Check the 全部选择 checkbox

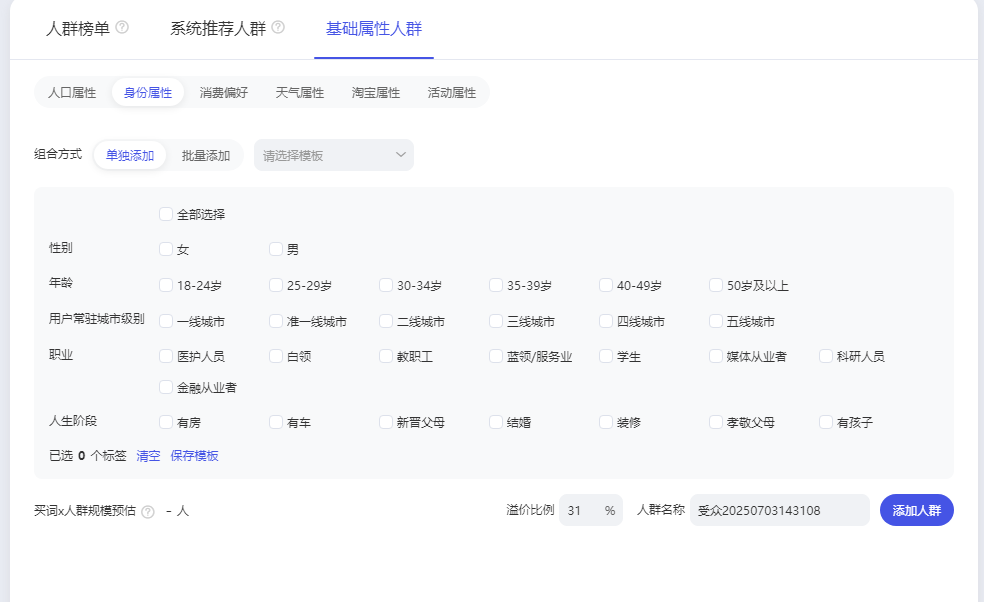(166, 214)
